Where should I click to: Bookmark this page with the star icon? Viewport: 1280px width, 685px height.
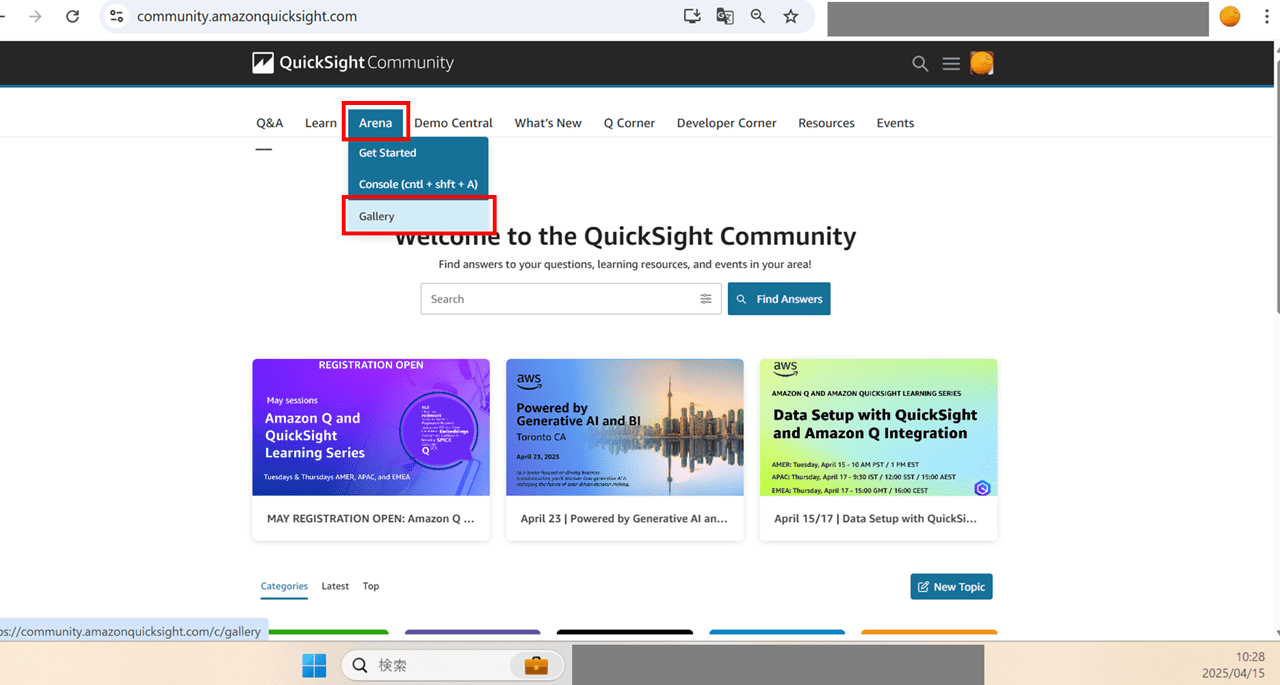pyautogui.click(x=791, y=16)
